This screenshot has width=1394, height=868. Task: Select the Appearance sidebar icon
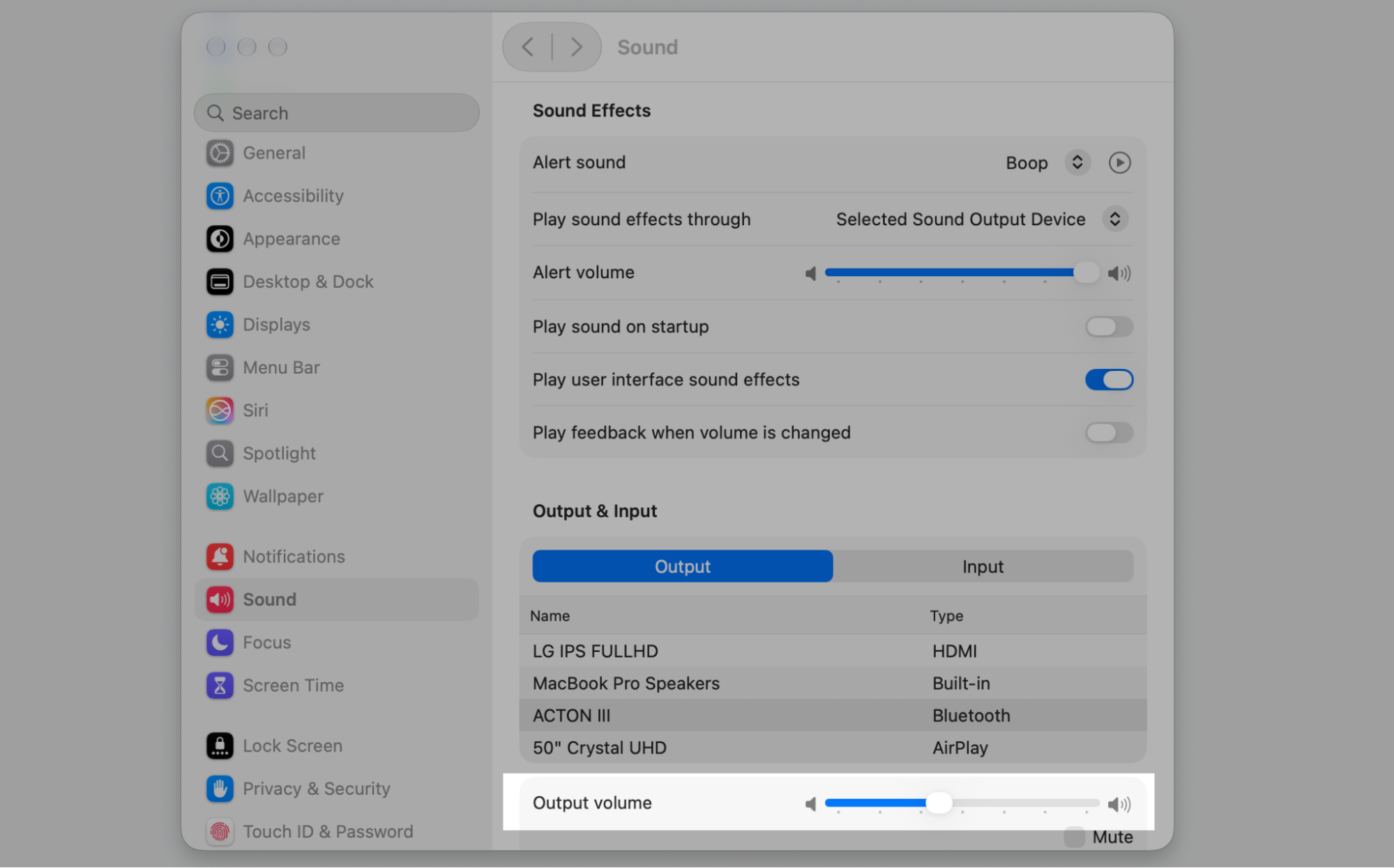click(x=220, y=239)
